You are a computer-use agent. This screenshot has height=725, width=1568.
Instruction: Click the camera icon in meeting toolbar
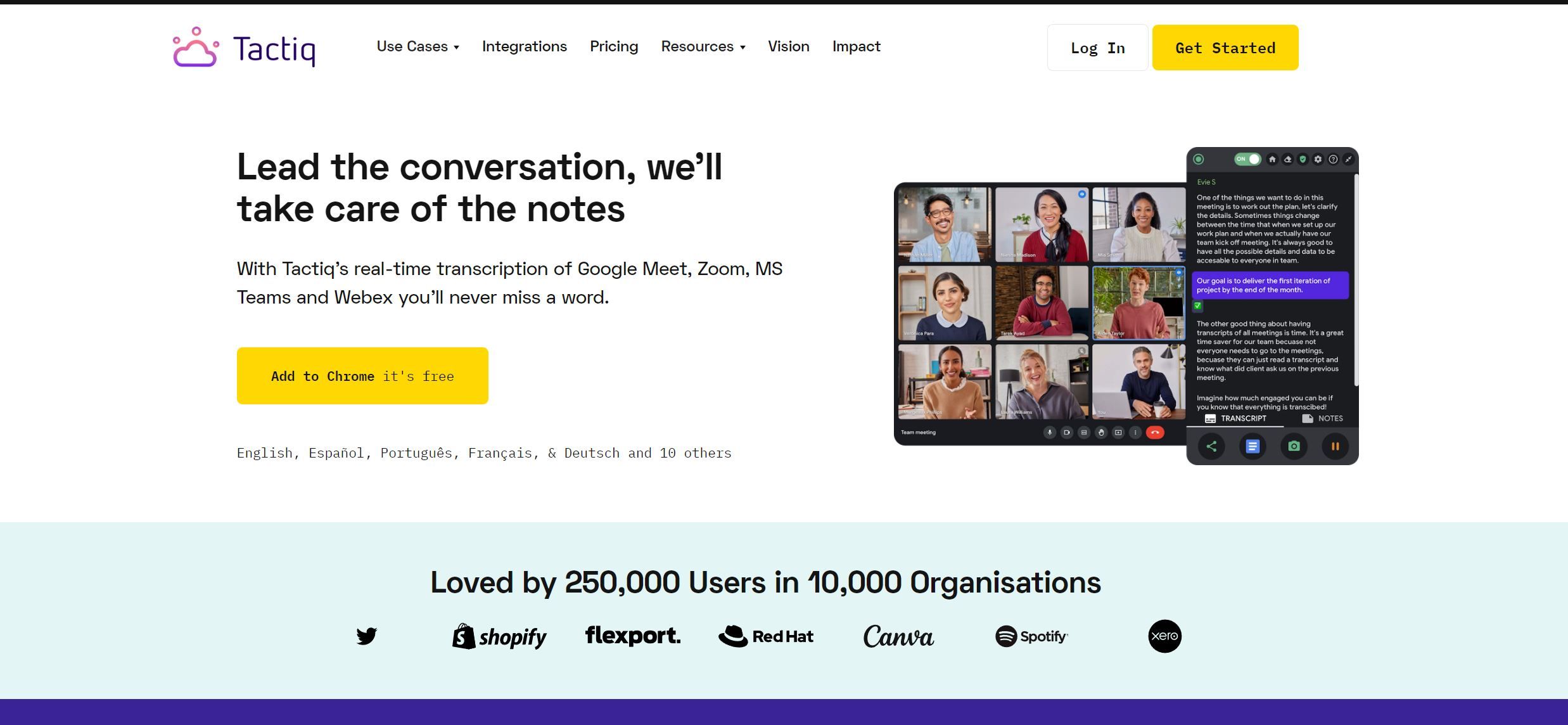[x=1294, y=446]
